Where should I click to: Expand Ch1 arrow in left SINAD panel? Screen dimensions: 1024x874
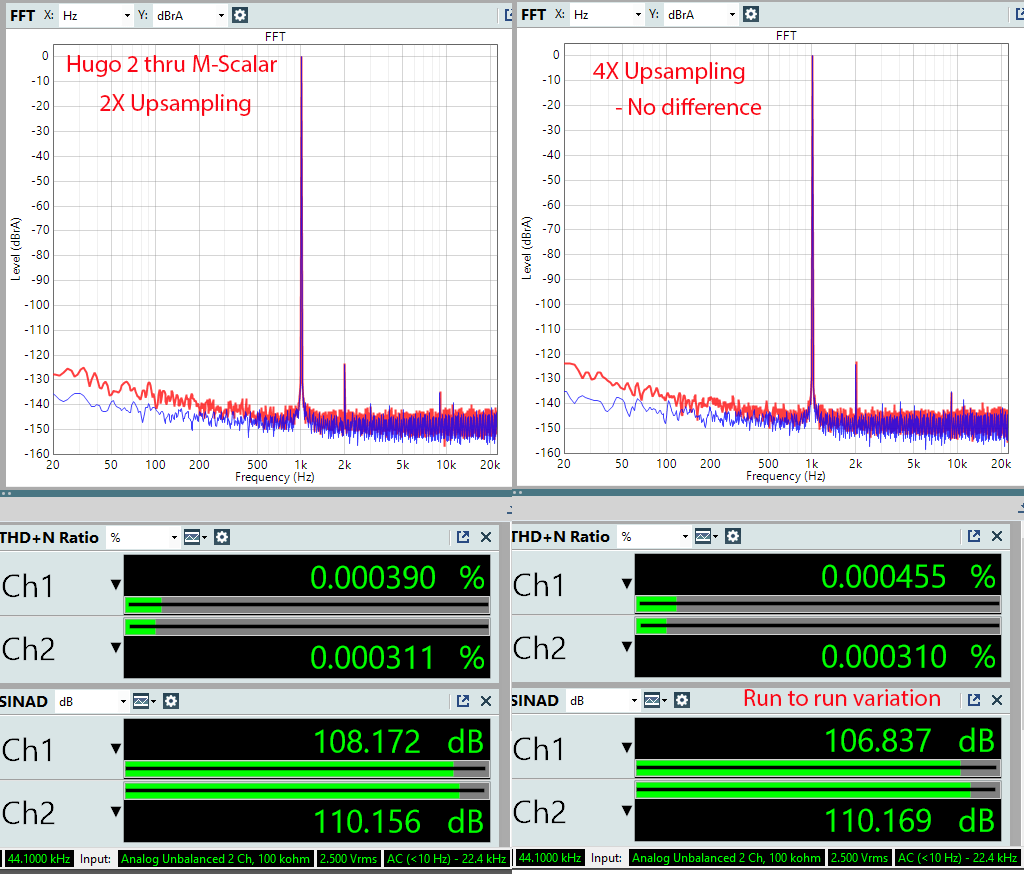(116, 749)
